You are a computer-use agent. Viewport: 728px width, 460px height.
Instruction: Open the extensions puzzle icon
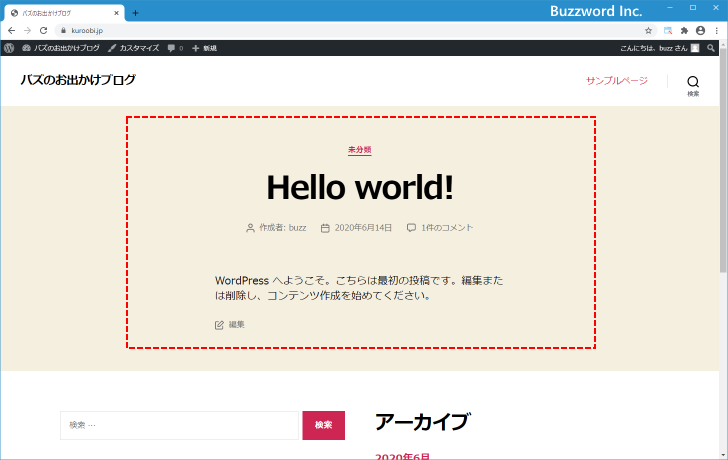click(x=684, y=31)
